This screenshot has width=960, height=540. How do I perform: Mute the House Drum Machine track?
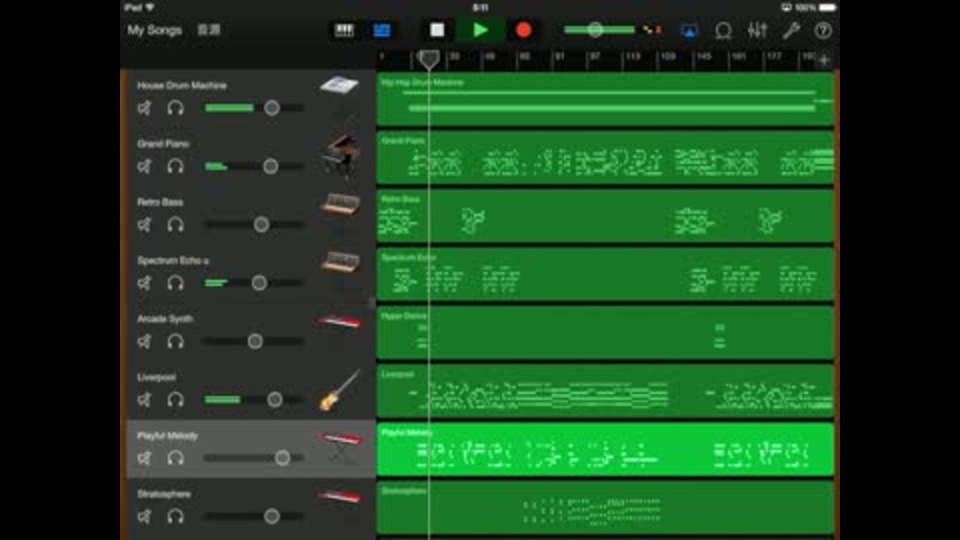[x=144, y=108]
